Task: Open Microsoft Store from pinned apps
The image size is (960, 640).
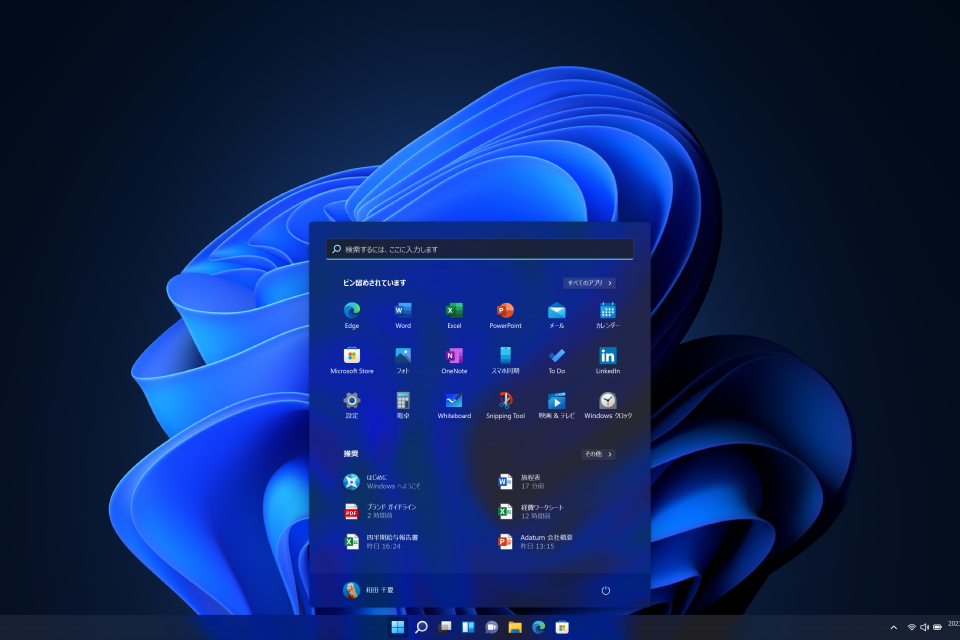Action: (351, 357)
